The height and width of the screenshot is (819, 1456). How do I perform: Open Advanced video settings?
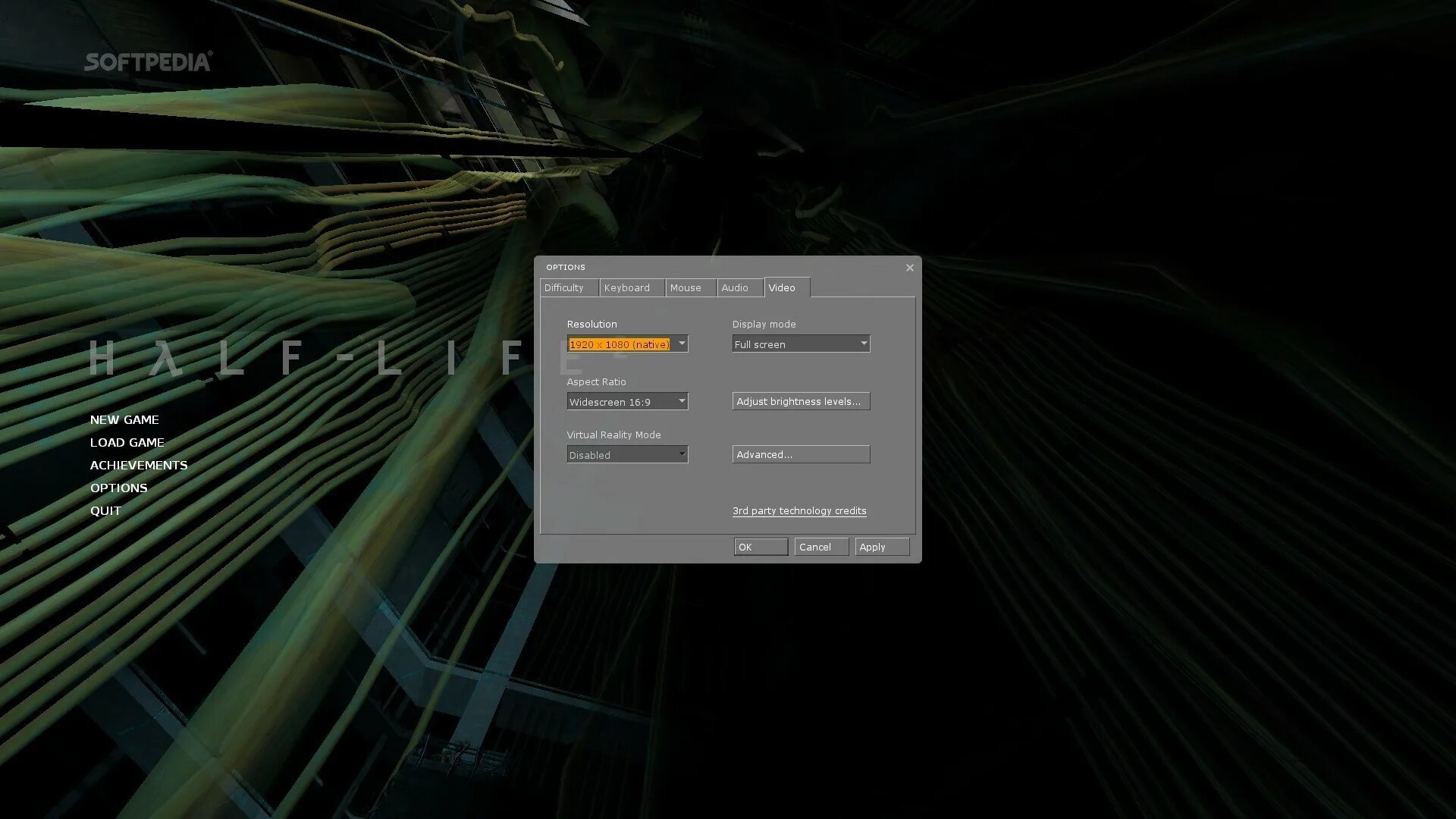click(x=800, y=455)
